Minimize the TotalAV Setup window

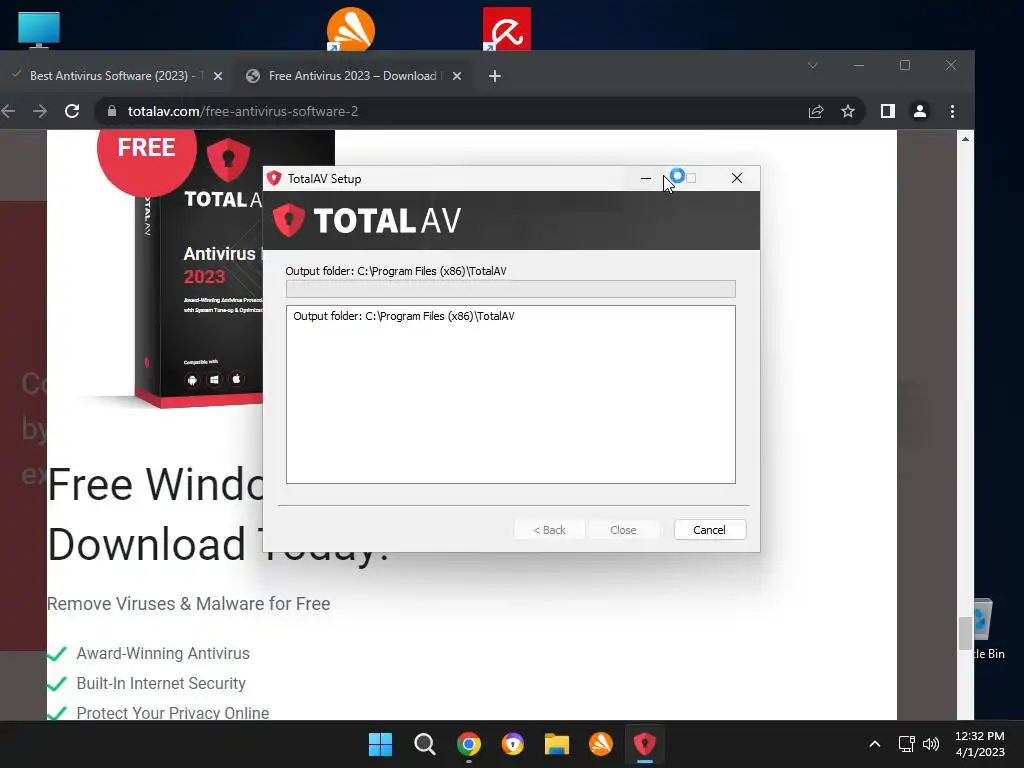[646, 178]
